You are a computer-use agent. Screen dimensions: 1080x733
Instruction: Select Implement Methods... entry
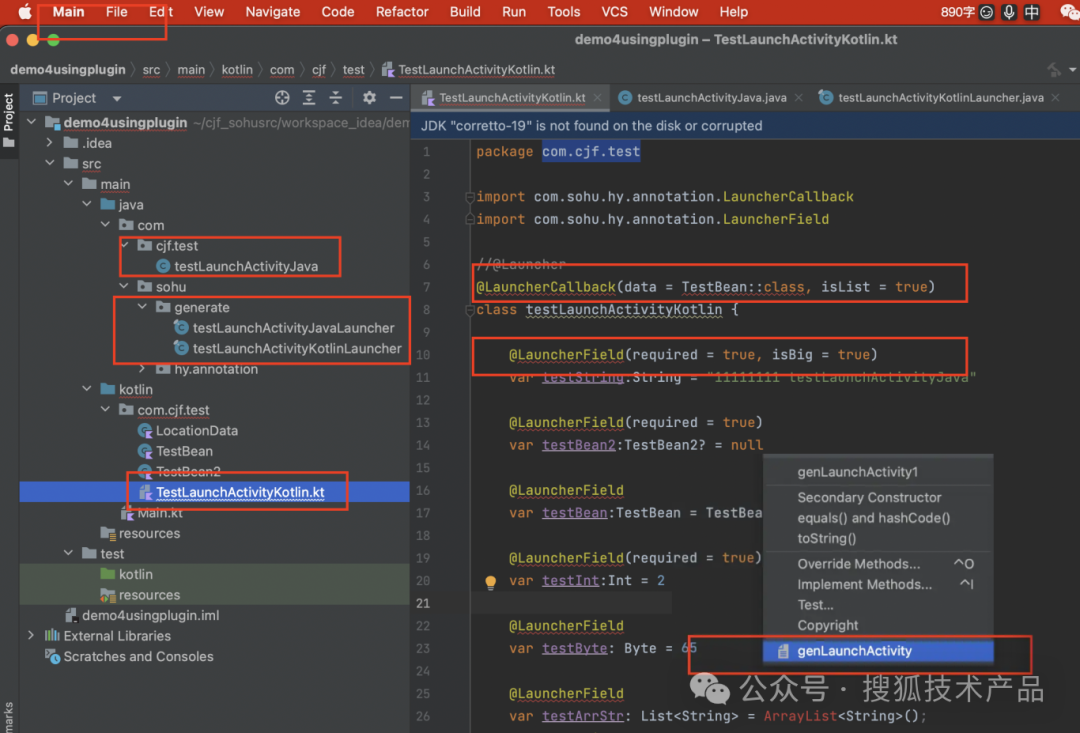click(878, 585)
